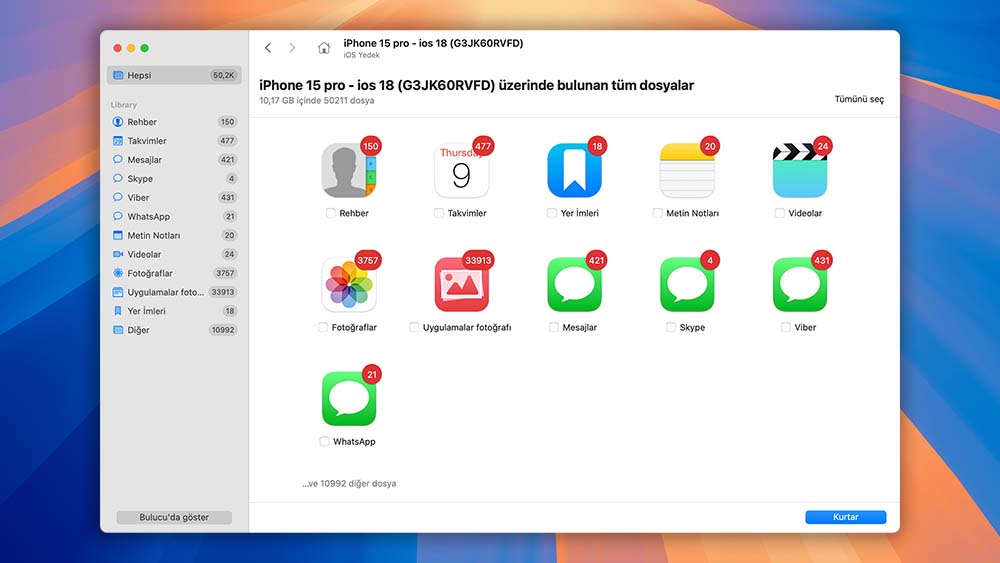Tick the Videolar checkbox

pos(779,213)
